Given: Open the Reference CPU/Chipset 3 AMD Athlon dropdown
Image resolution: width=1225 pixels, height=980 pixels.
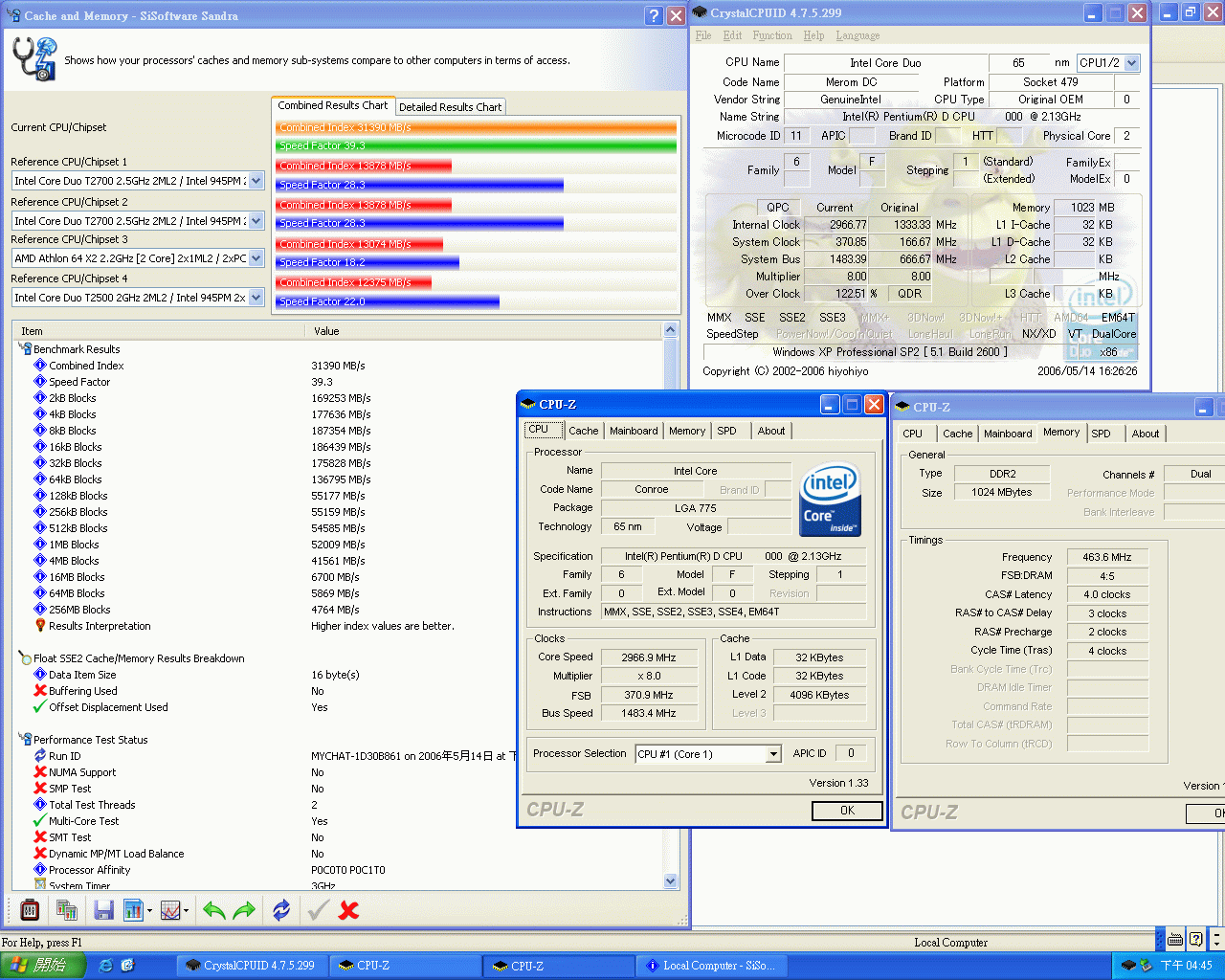Looking at the screenshot, I should (256, 258).
